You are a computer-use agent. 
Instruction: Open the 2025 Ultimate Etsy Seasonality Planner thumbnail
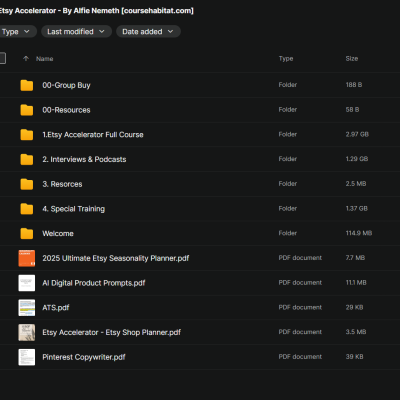(x=27, y=258)
